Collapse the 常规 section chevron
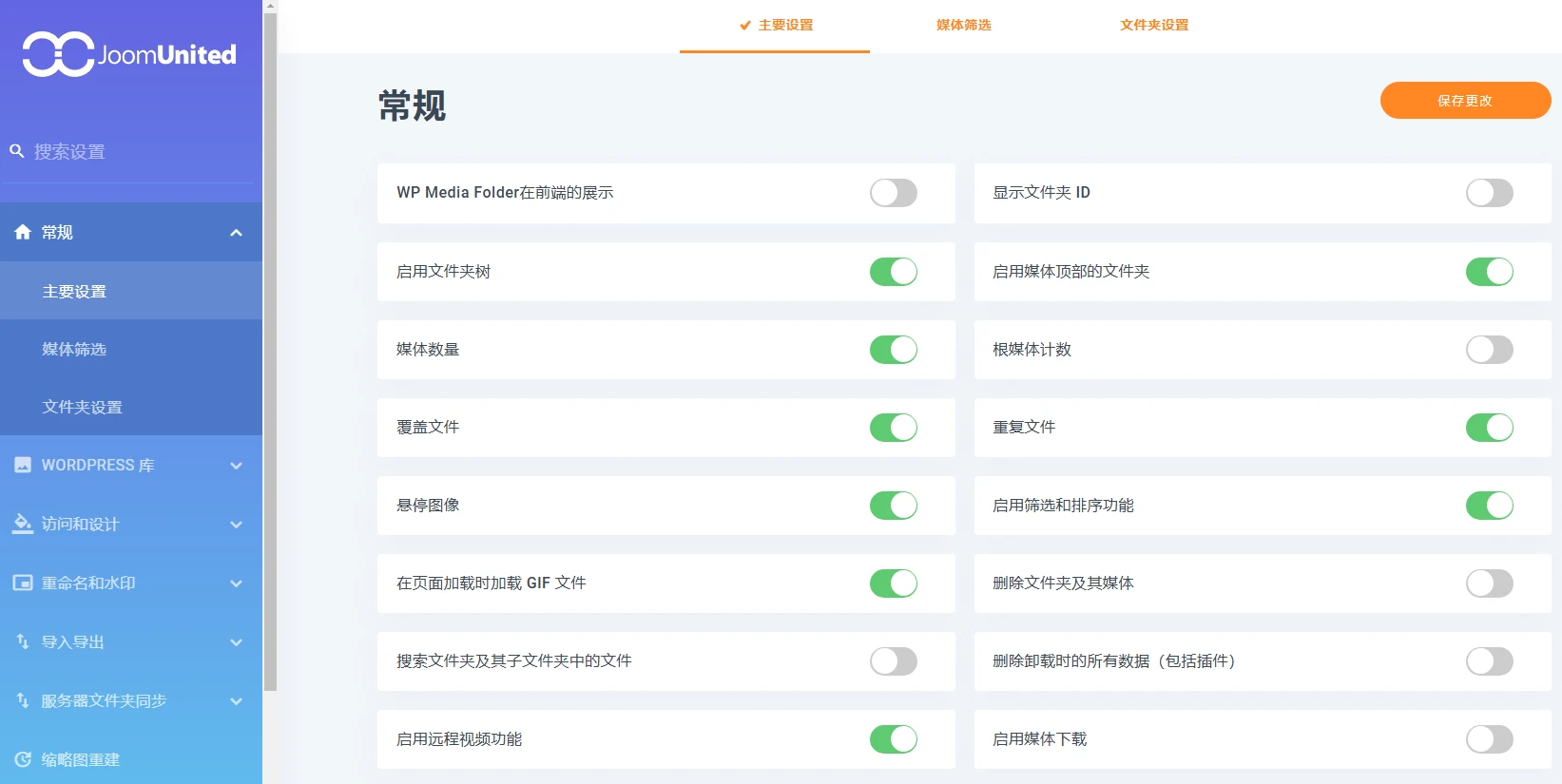 236,233
